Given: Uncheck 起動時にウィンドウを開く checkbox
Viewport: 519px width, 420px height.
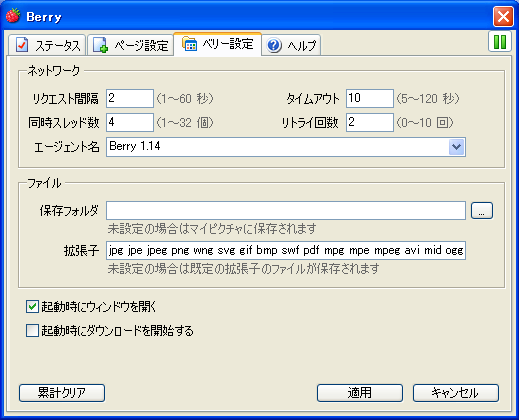Looking at the screenshot, I should (32, 307).
